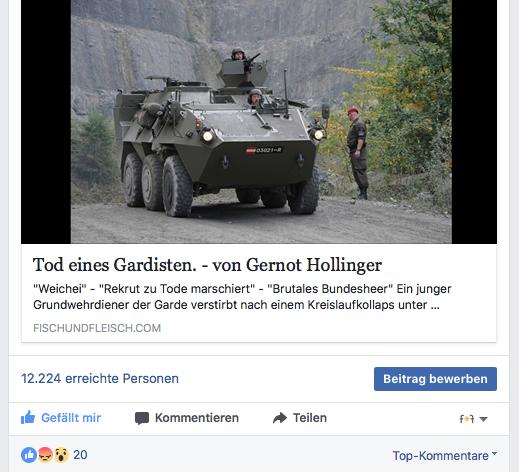Click the reaction count 20
This screenshot has width=519, height=472.
click(80, 455)
